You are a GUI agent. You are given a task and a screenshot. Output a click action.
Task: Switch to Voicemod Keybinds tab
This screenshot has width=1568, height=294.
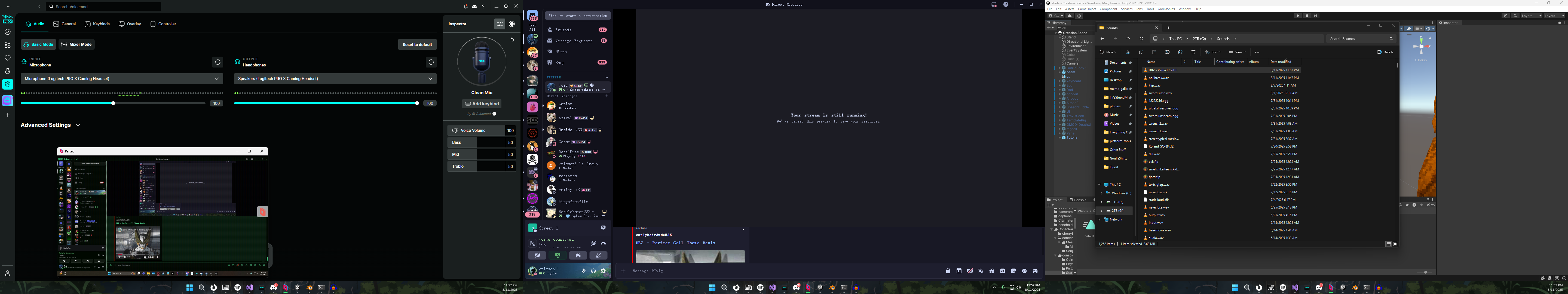97,24
